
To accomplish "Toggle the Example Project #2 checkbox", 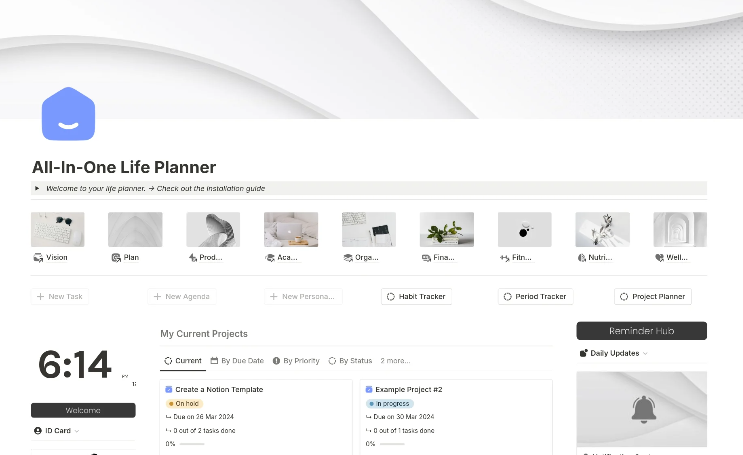I will tap(369, 390).
